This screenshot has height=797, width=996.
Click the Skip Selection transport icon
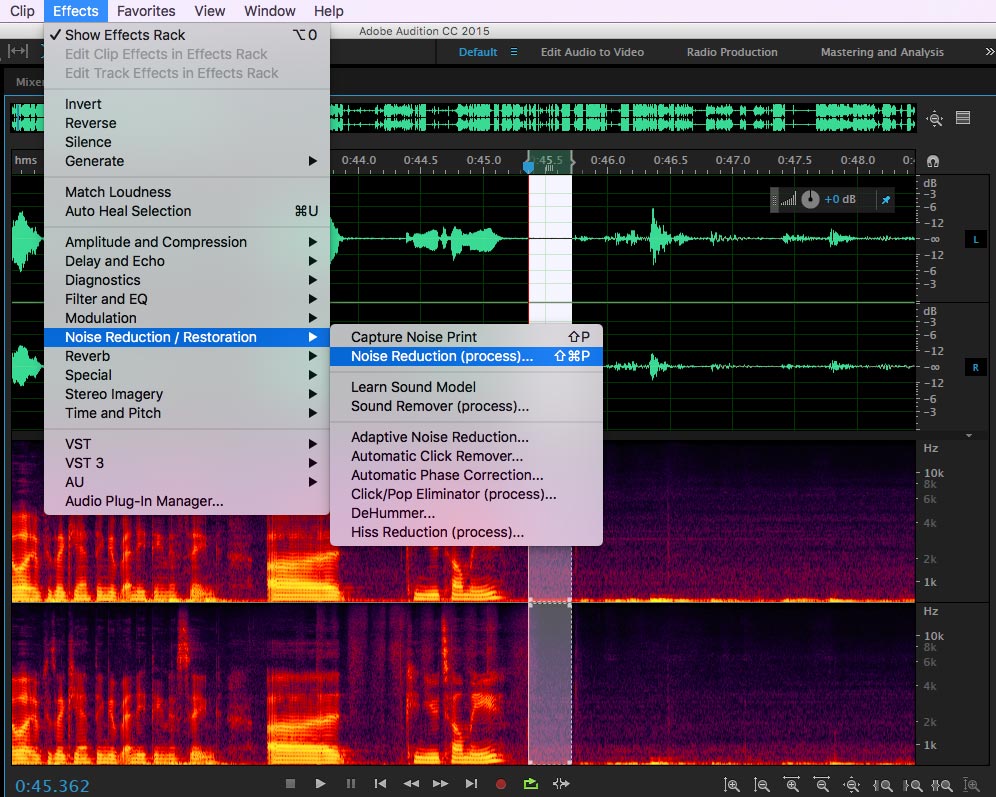click(561, 784)
